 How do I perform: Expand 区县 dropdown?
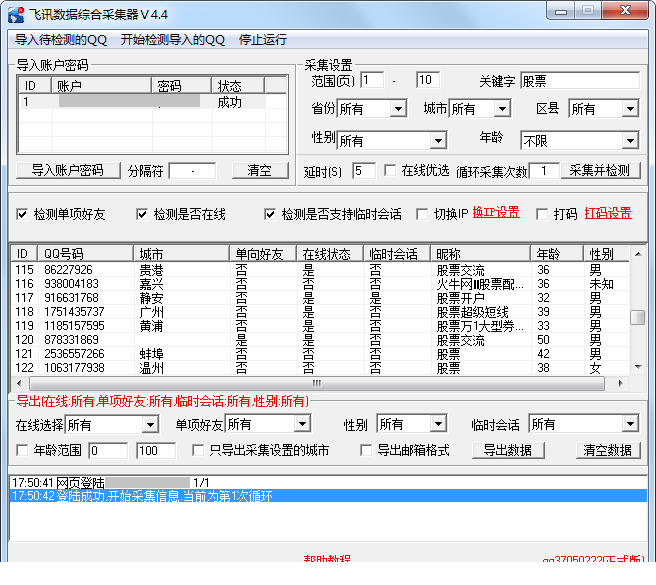coord(630,109)
